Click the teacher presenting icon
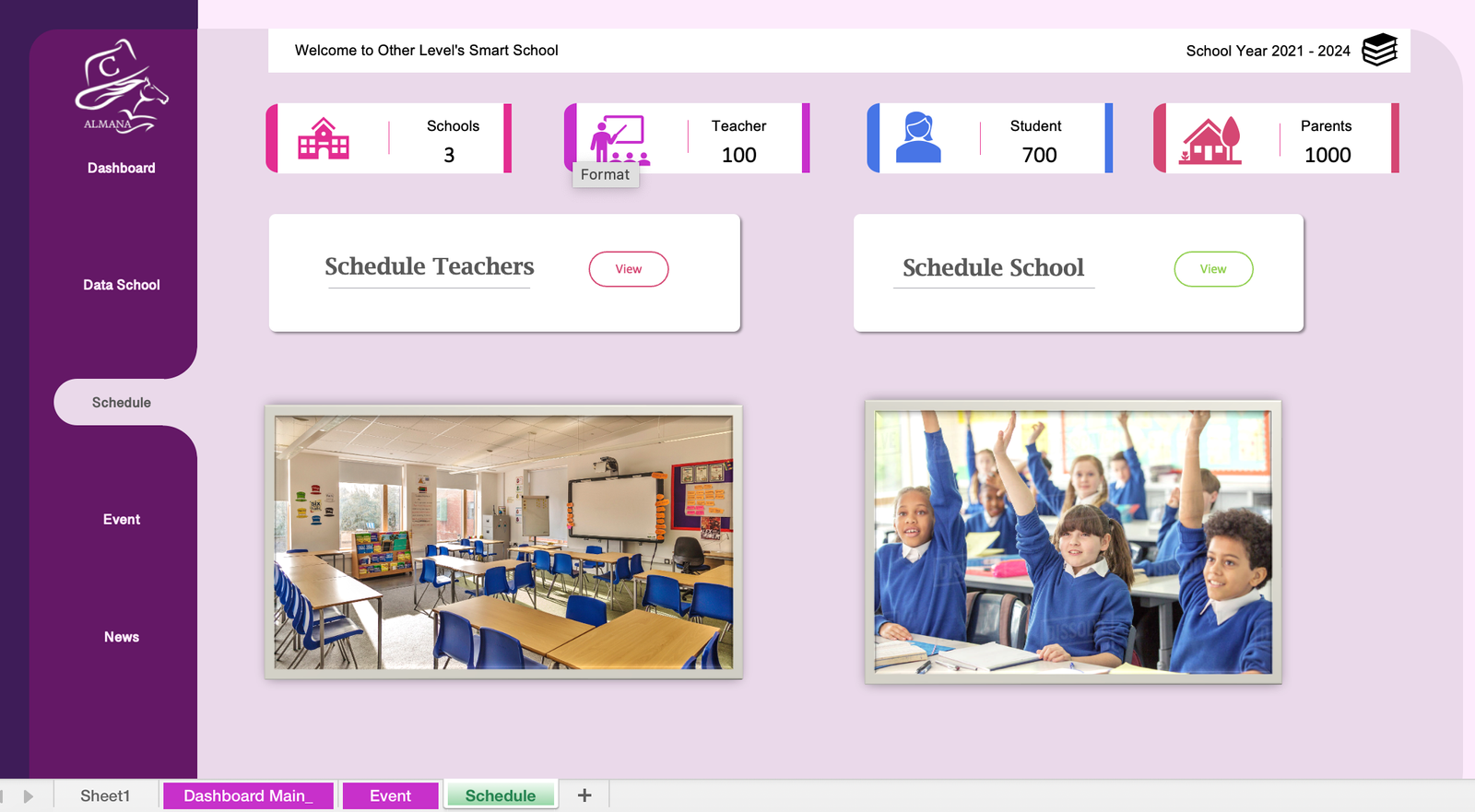The width and height of the screenshot is (1475, 812). [x=619, y=140]
